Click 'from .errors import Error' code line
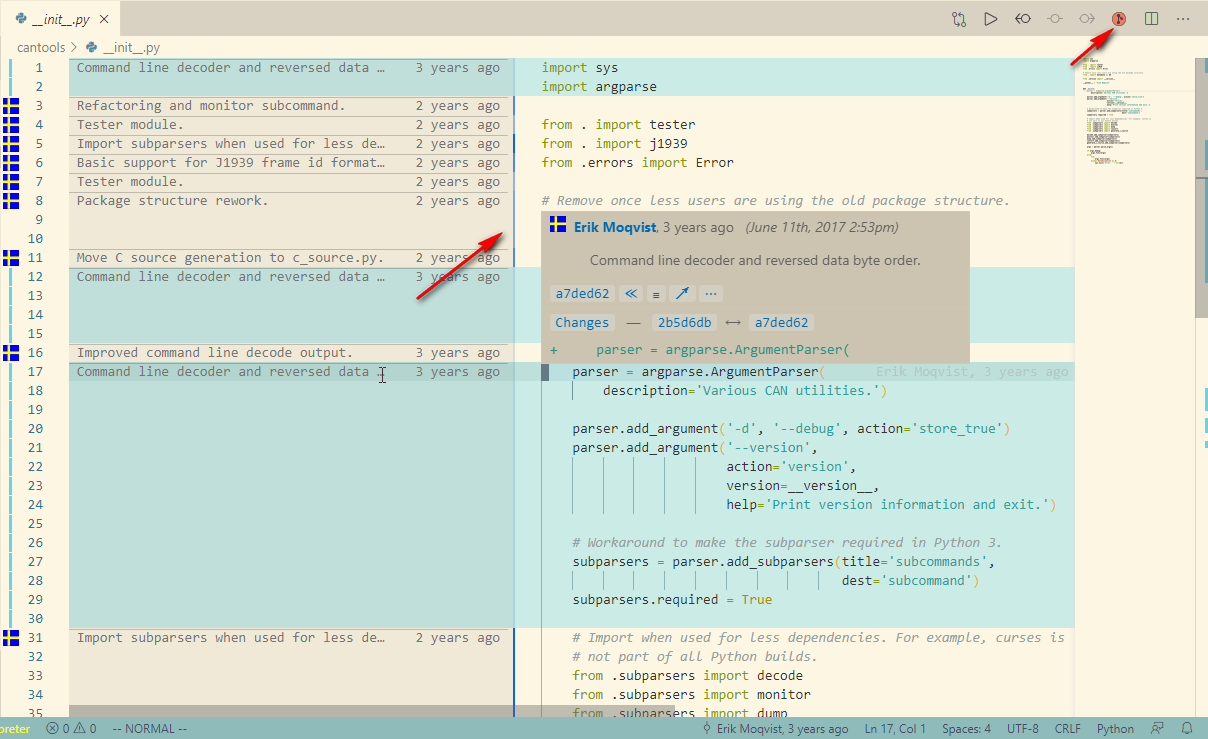This screenshot has height=739, width=1208. point(637,162)
